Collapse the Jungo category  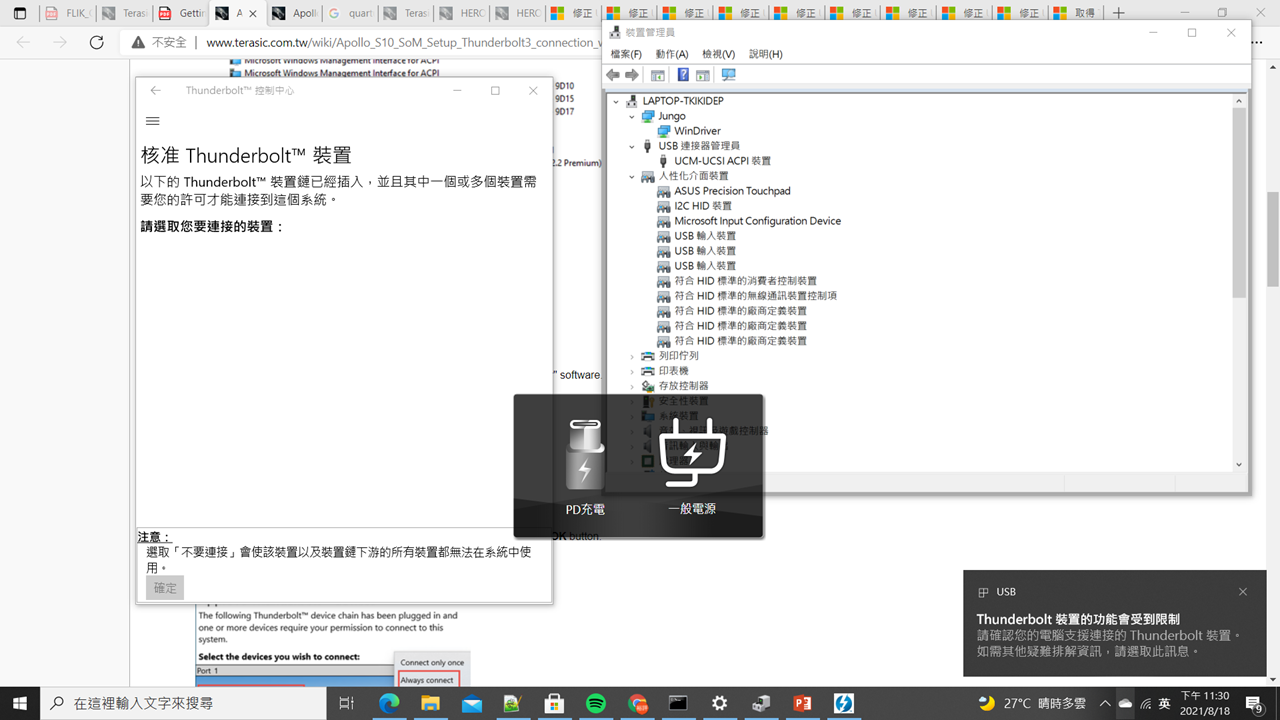coord(632,116)
